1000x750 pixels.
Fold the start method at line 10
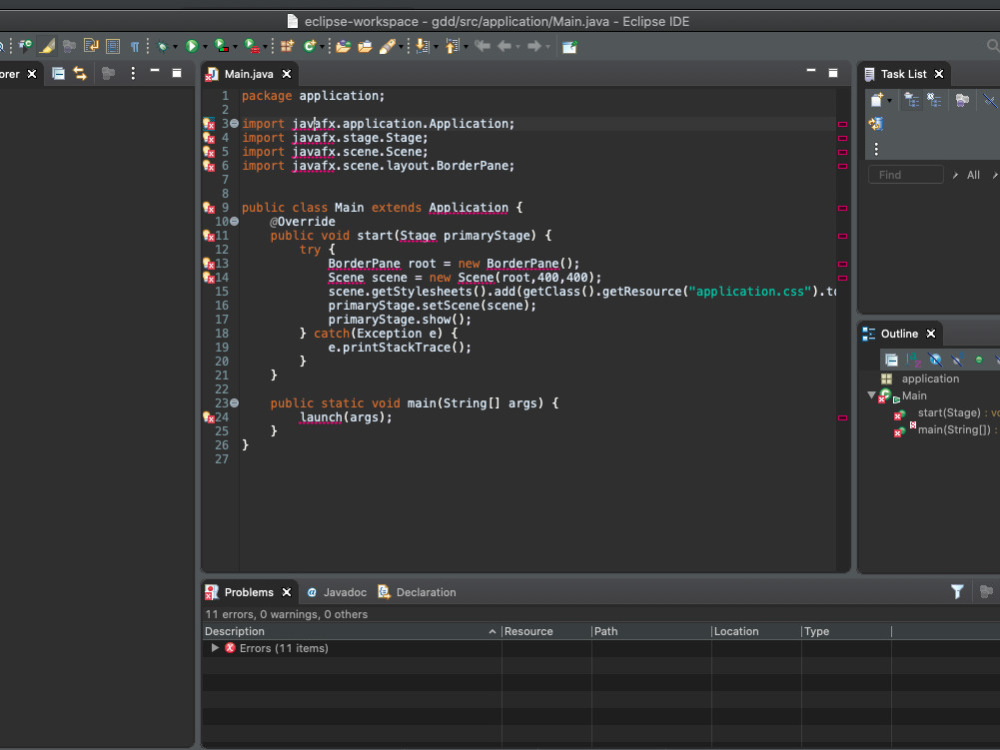point(234,222)
